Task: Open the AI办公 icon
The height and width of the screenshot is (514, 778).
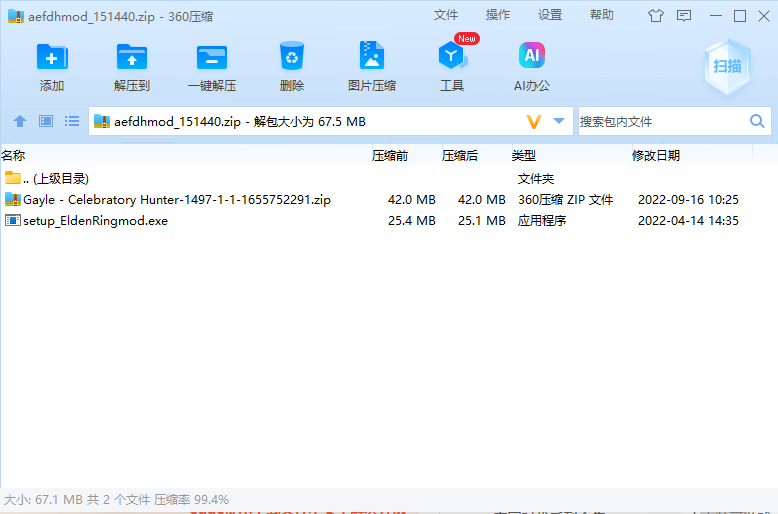Action: point(531,55)
